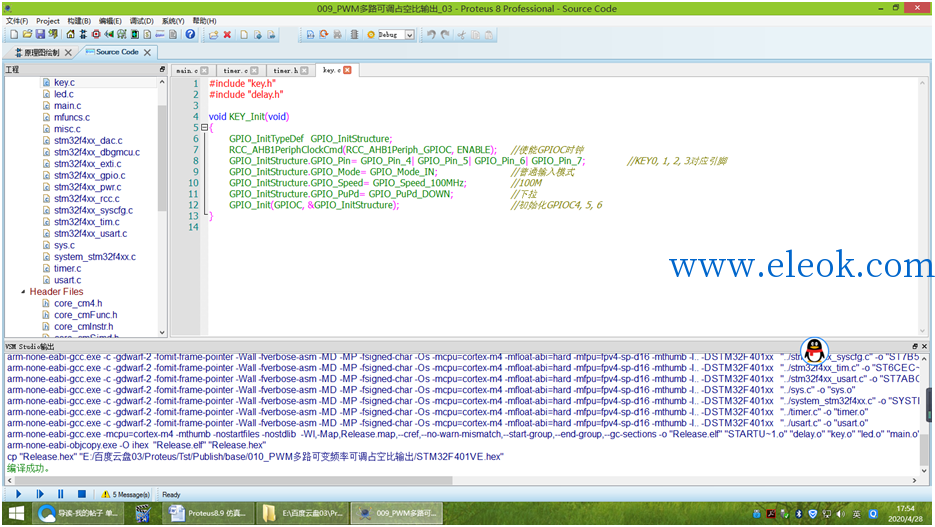
Task: Open Help via blue question mark icon
Action: point(190,35)
